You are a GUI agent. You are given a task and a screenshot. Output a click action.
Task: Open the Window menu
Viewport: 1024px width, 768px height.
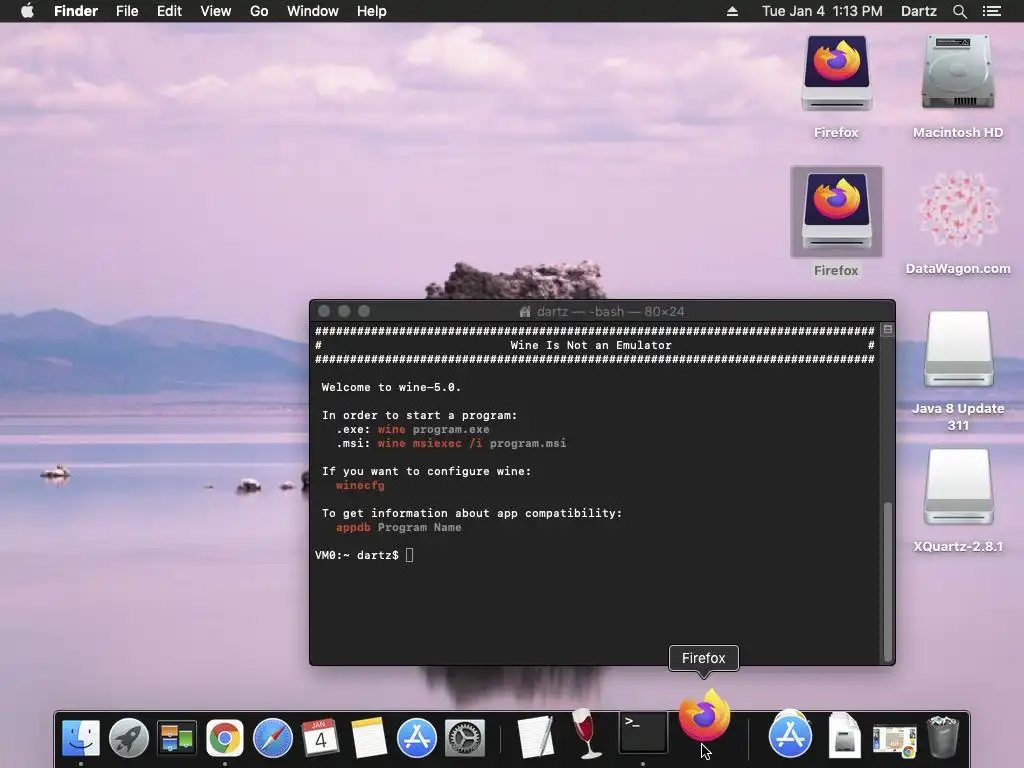click(313, 11)
